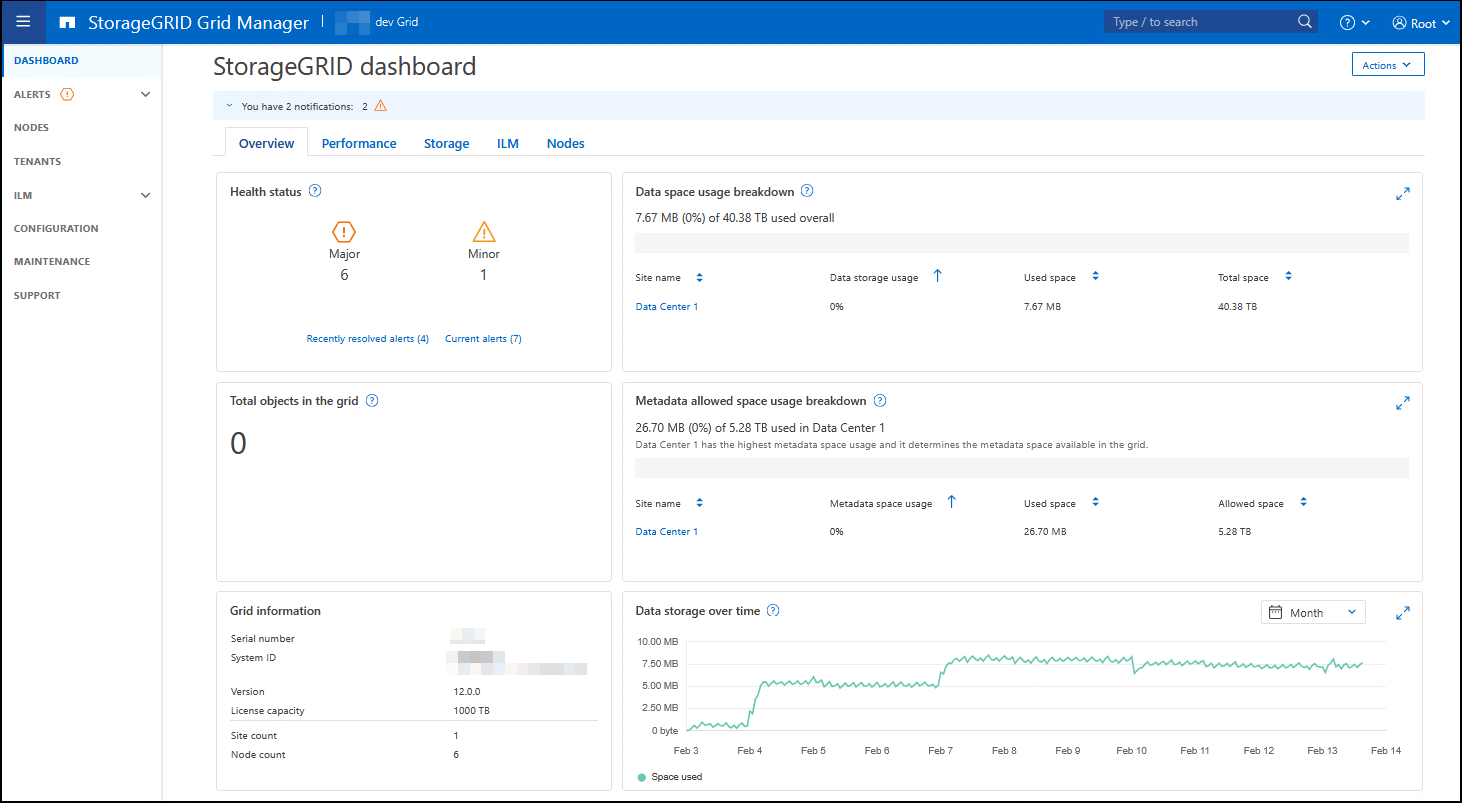The image size is (1462, 803).
Task: Expand the Data storage over time chart
Action: tap(1402, 613)
